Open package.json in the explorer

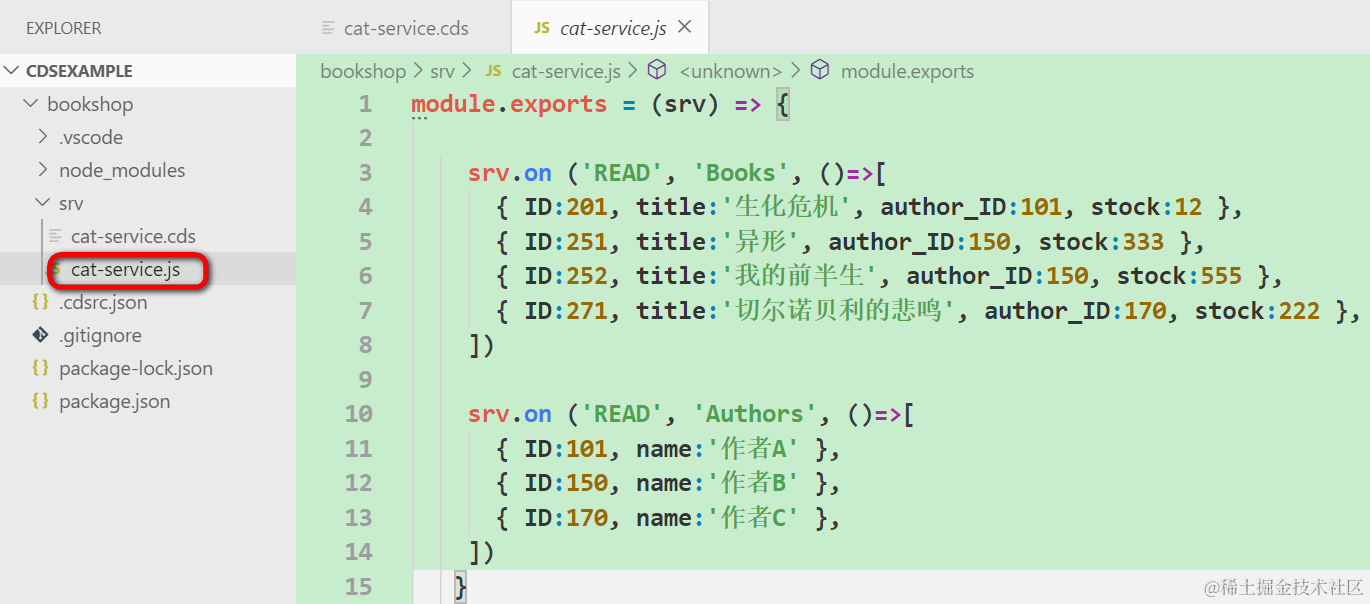114,401
